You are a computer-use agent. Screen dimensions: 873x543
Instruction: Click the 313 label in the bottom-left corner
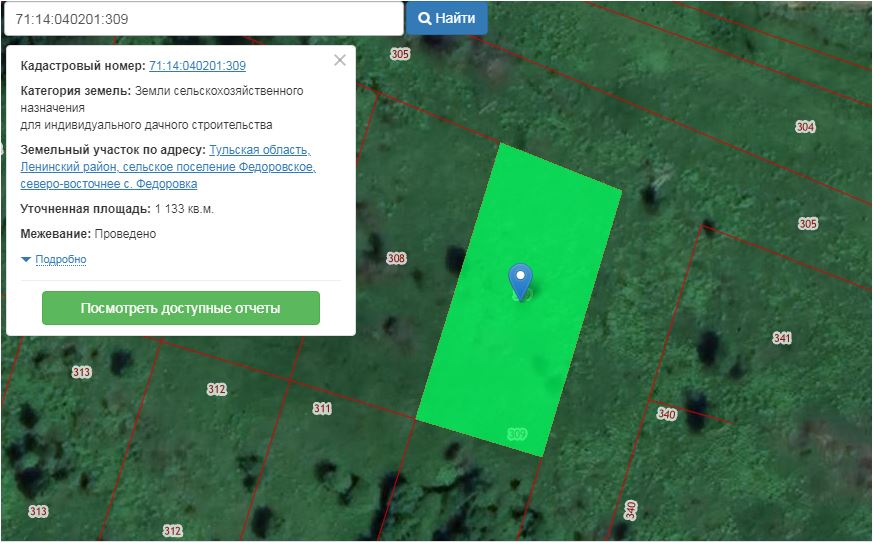pyautogui.click(x=38, y=511)
